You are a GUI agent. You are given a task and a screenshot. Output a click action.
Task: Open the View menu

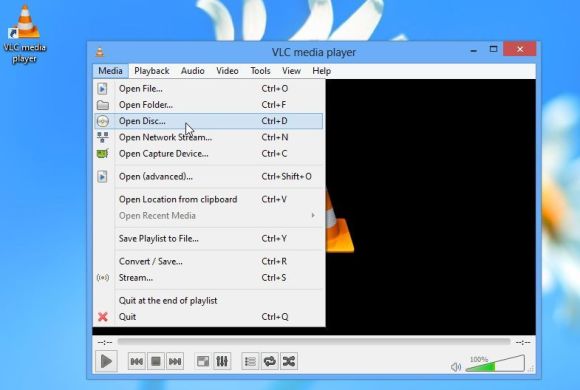tap(291, 71)
